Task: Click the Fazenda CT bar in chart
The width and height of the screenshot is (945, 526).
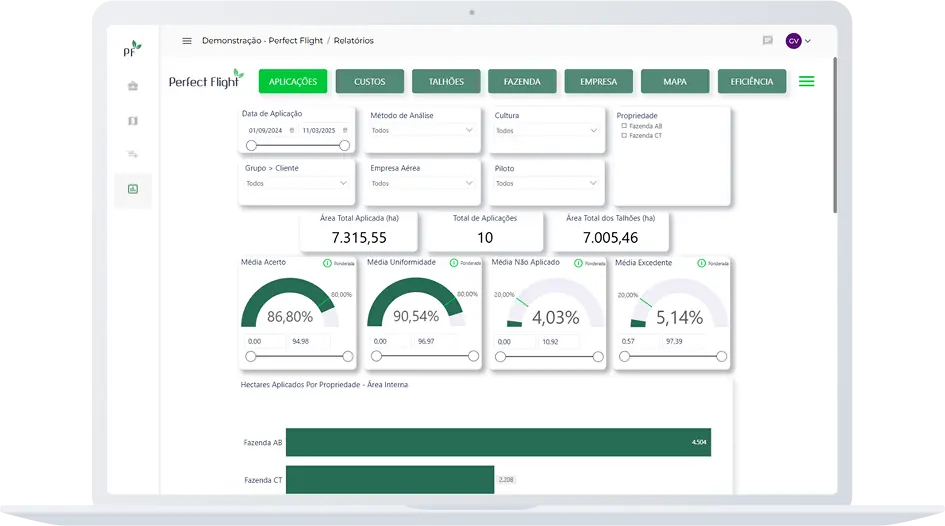Action: [390, 480]
